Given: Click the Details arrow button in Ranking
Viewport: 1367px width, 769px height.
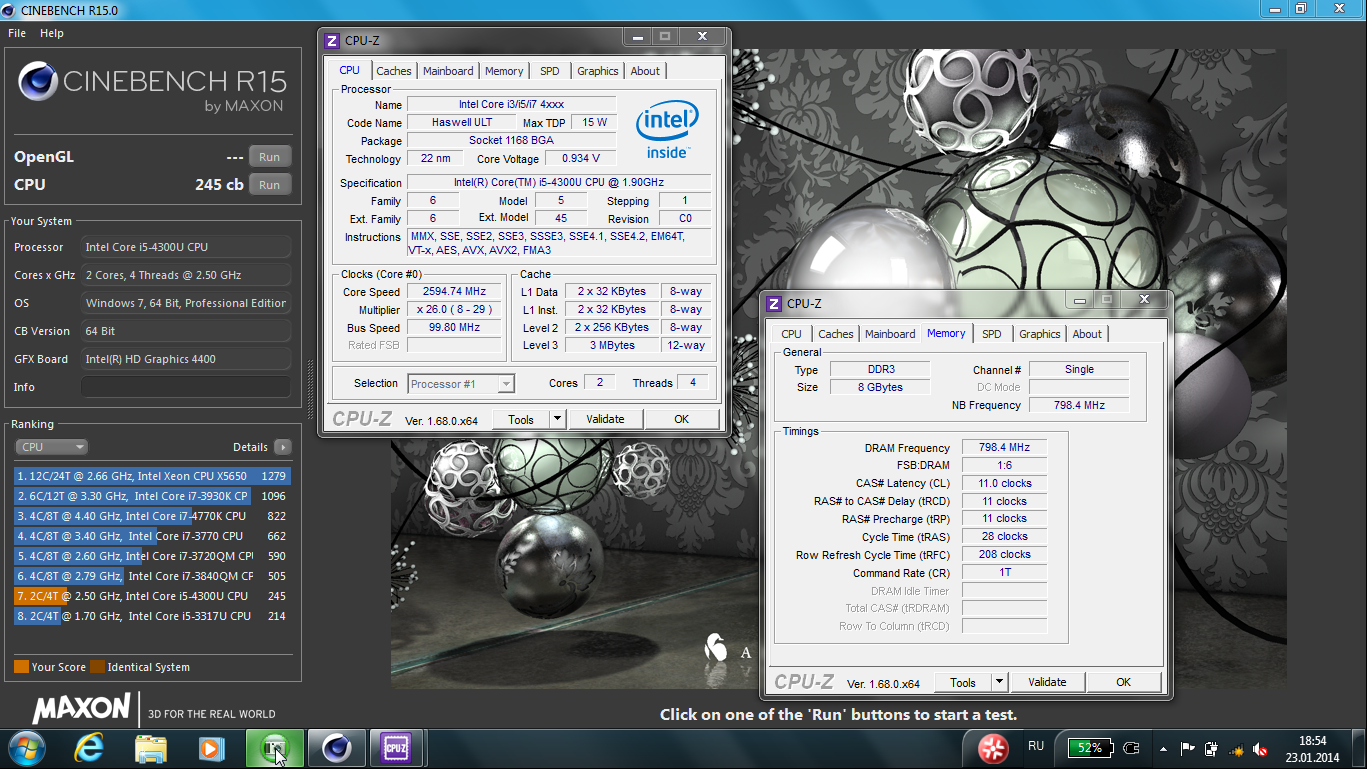Looking at the screenshot, I should 283,447.
